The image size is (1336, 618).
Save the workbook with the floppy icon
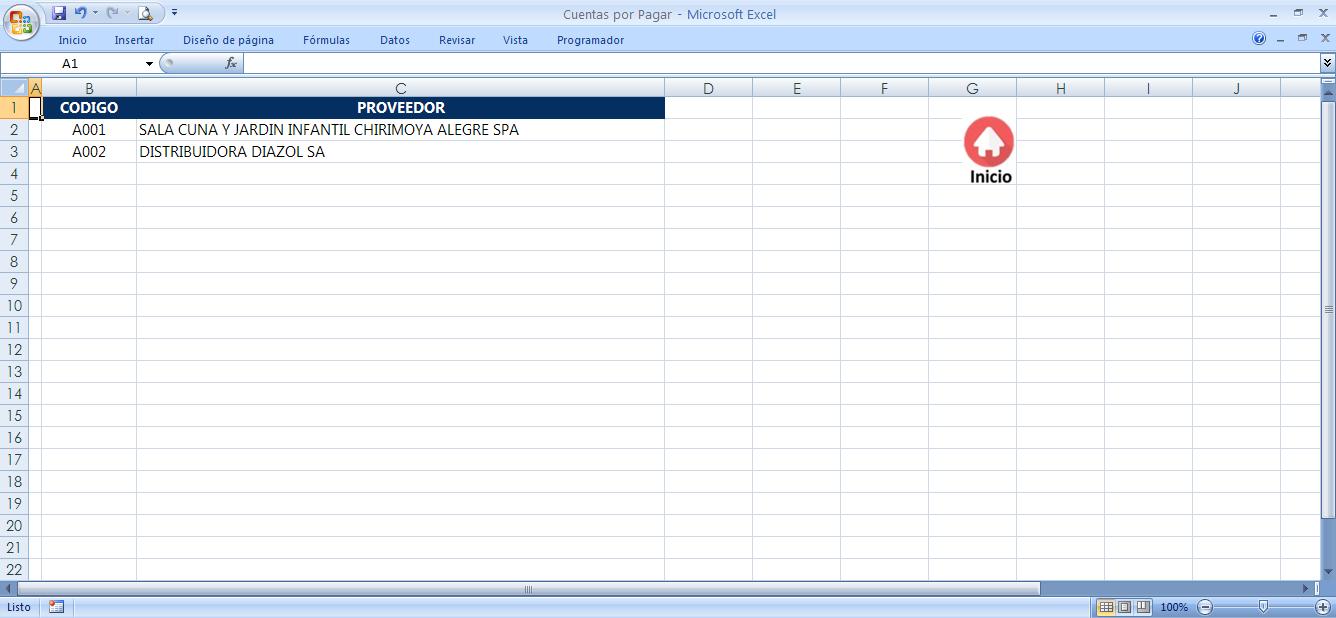pos(58,13)
